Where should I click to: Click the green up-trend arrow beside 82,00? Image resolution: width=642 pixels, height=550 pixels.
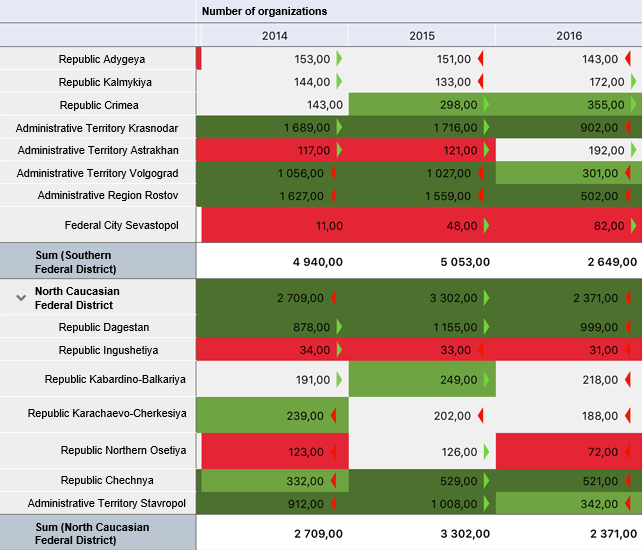[634, 226]
